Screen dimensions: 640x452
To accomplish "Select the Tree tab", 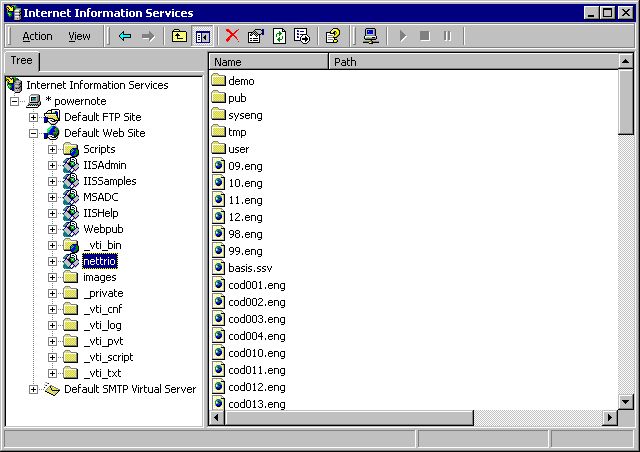I will pyautogui.click(x=21, y=61).
